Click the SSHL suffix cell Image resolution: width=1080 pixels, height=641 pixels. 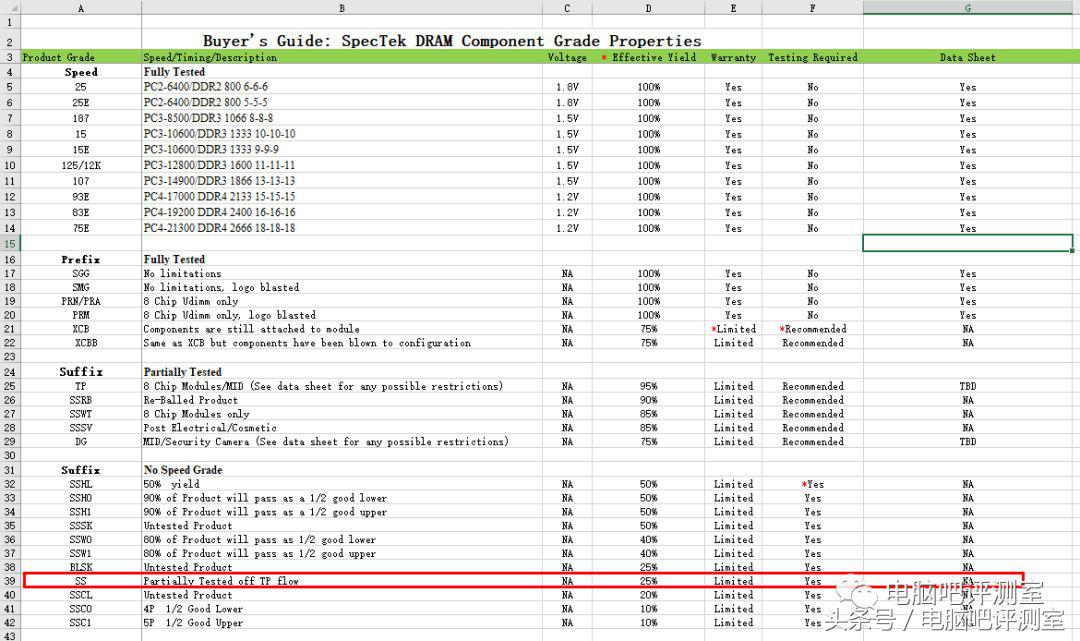tap(81, 484)
